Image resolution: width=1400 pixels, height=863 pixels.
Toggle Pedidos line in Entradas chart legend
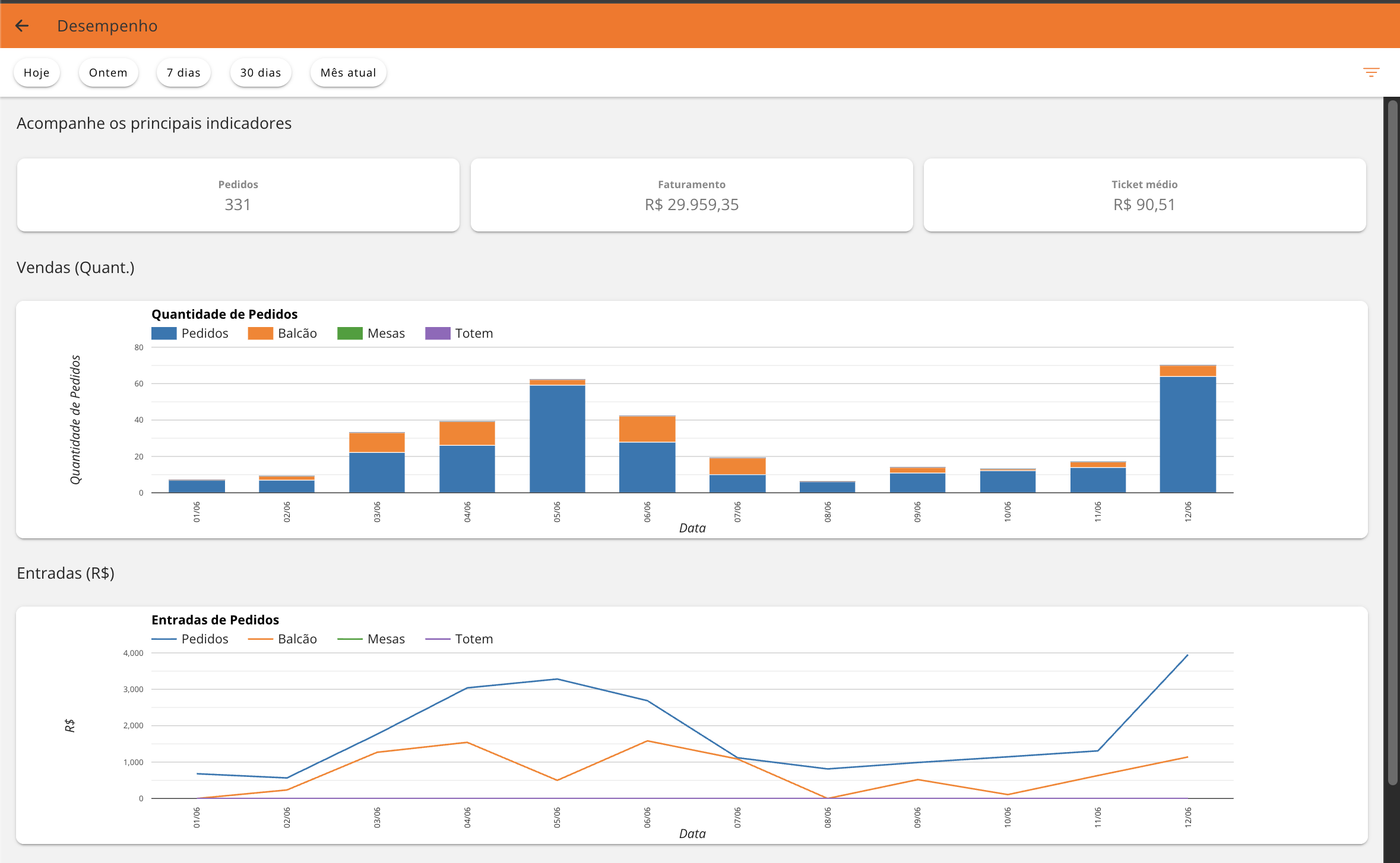190,639
